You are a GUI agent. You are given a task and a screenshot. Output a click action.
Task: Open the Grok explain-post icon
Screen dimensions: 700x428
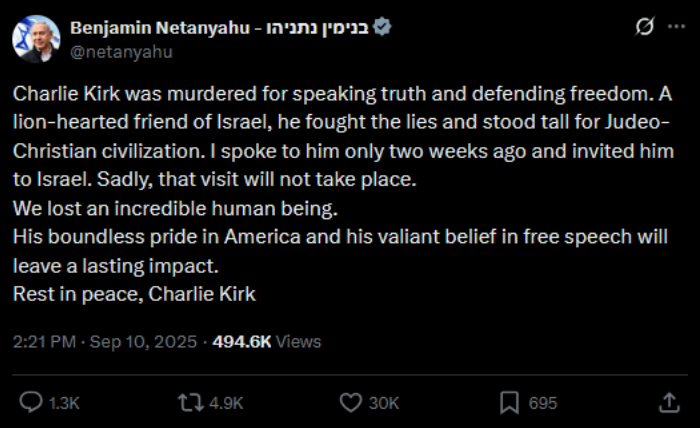[x=645, y=26]
